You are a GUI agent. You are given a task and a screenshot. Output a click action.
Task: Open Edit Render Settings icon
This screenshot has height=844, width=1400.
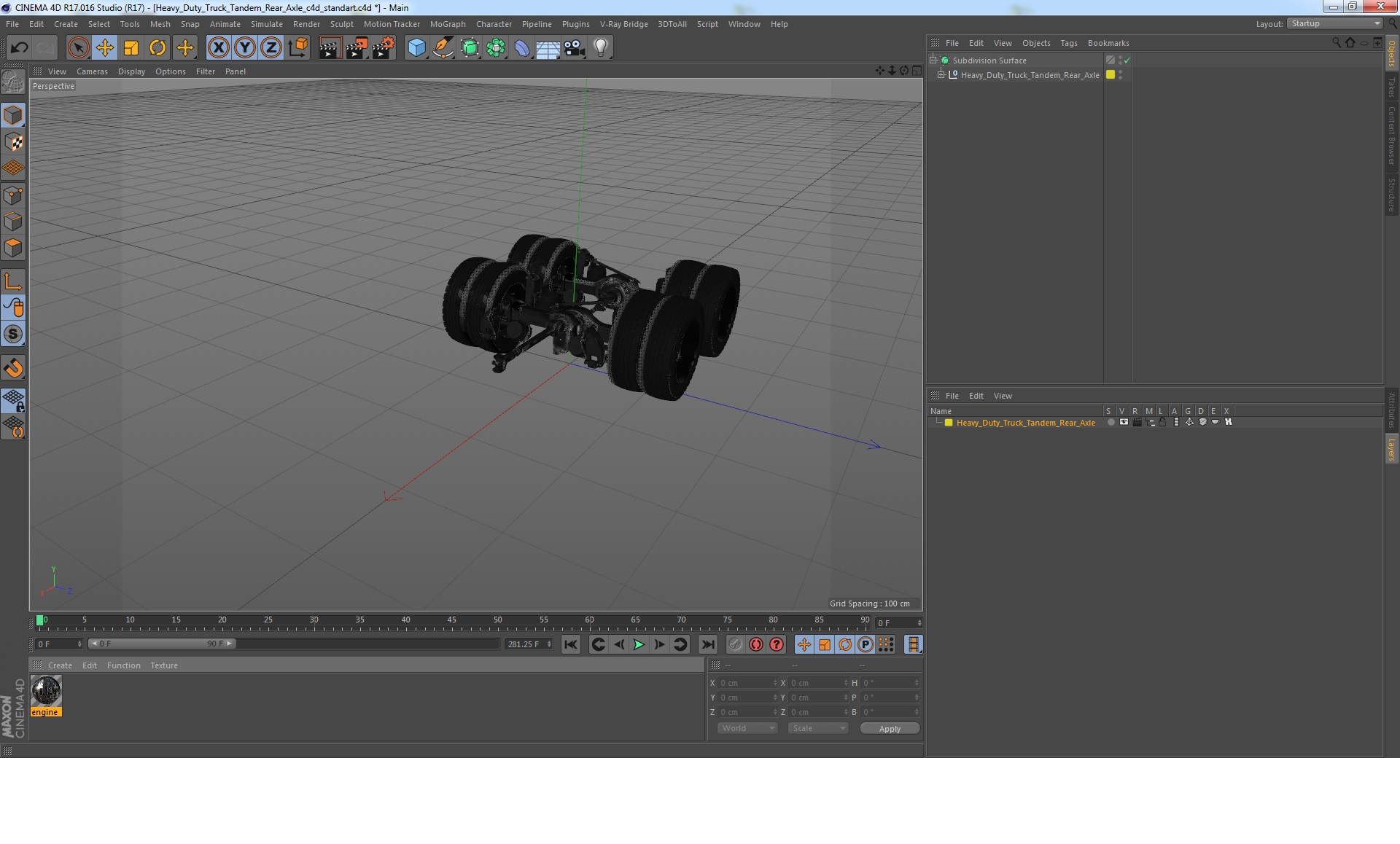click(383, 48)
